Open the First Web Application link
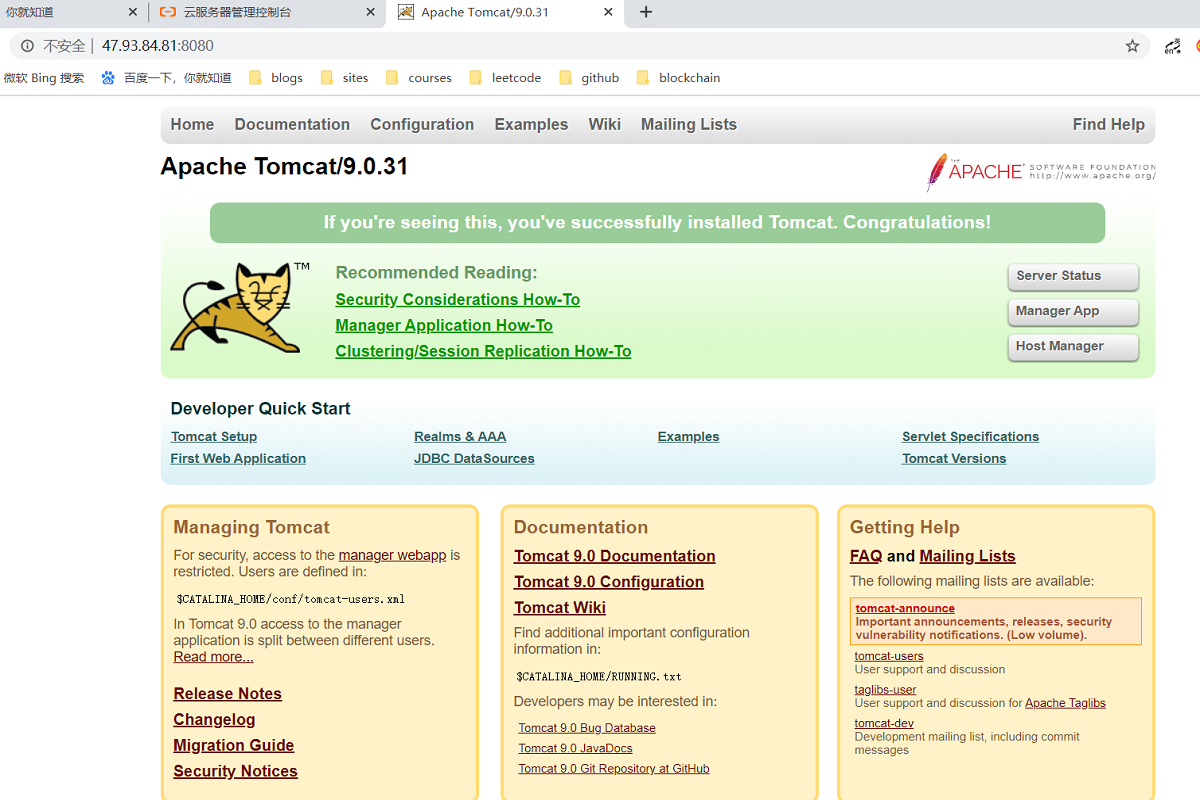 [238, 459]
